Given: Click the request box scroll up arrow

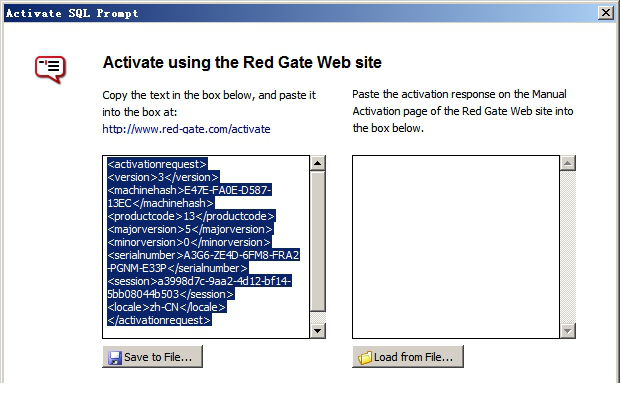Looking at the screenshot, I should pos(318,163).
